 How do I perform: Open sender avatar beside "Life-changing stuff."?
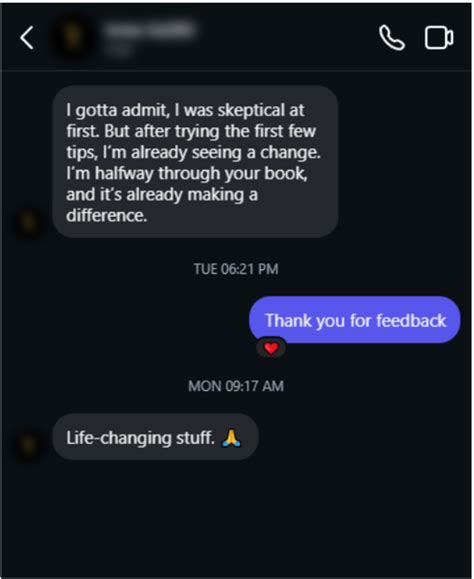29,446
